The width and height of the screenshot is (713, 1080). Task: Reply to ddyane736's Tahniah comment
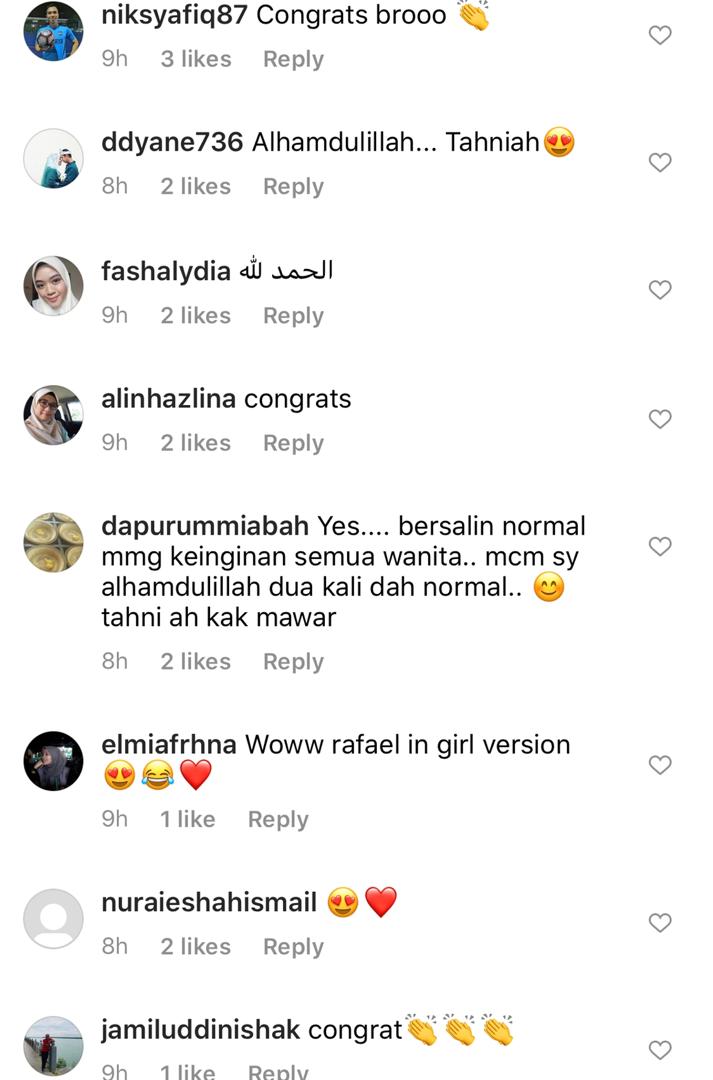pos(293,187)
